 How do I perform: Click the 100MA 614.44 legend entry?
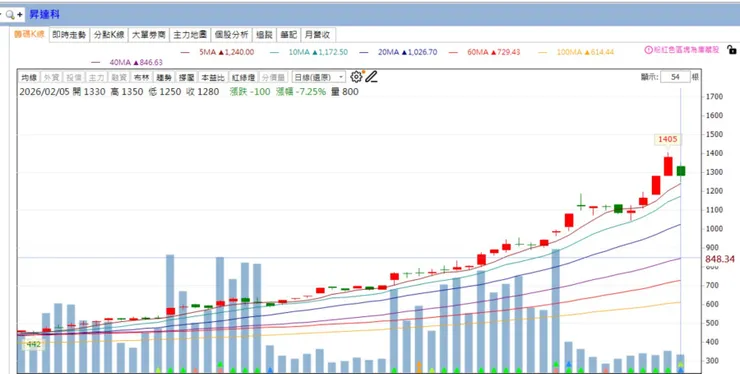(x=576, y=52)
